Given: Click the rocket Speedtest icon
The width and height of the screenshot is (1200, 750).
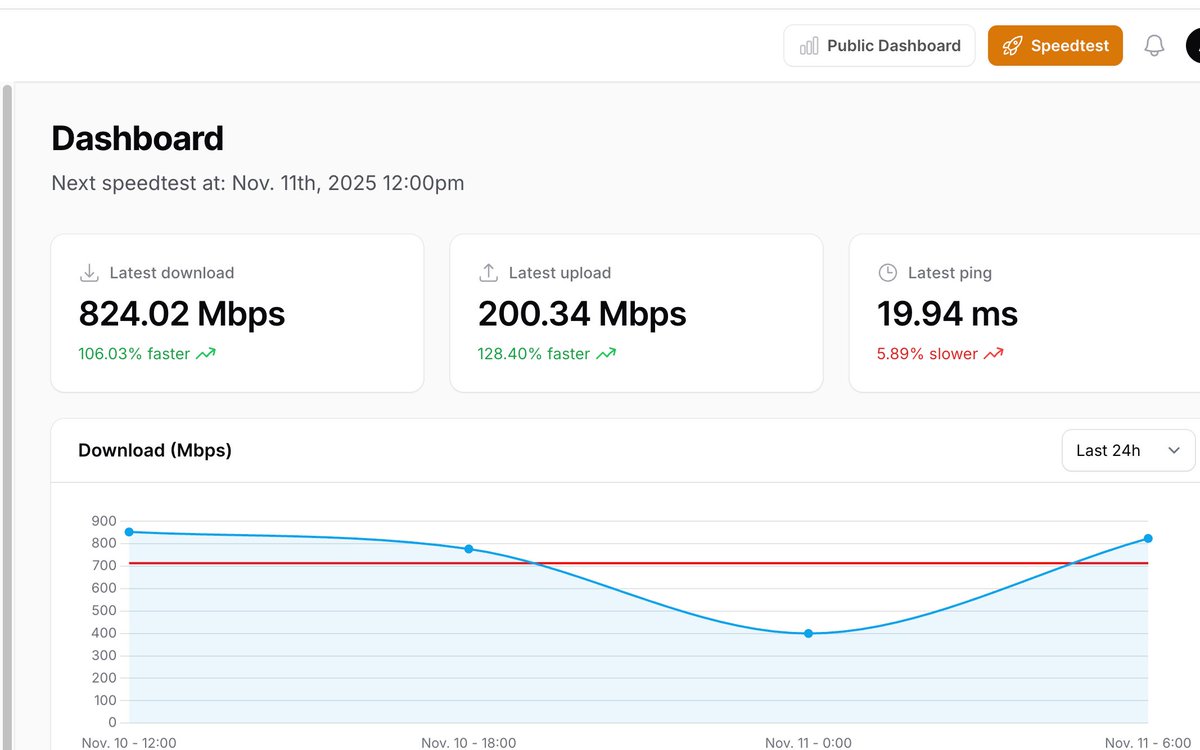Looking at the screenshot, I should 1012,45.
